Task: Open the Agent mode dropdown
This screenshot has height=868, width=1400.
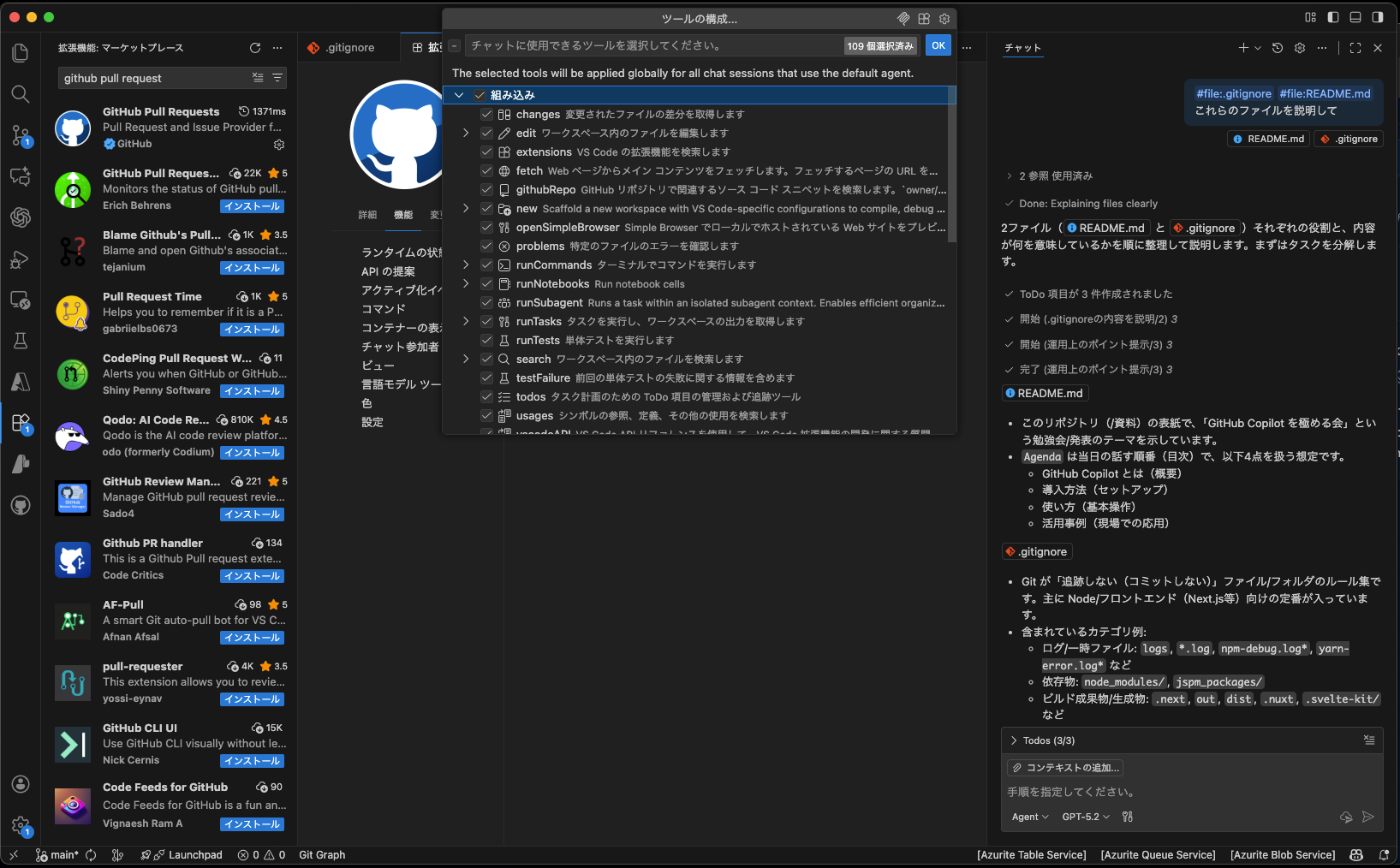Action: click(1030, 817)
